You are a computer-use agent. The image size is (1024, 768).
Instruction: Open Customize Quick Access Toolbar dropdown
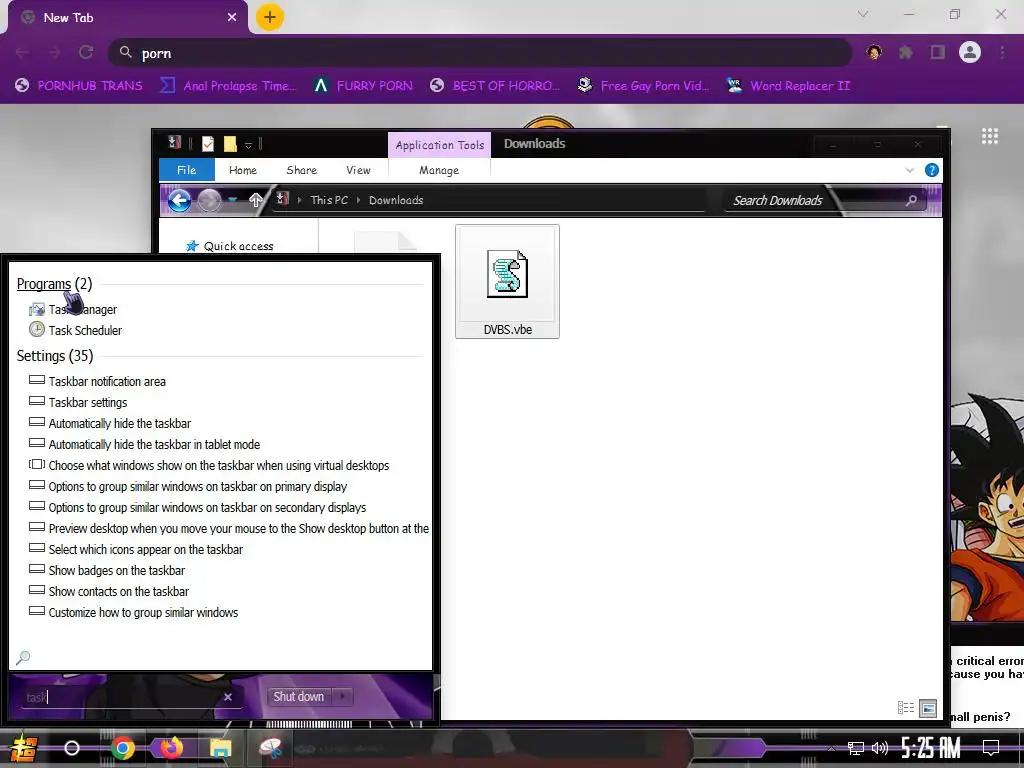click(x=248, y=144)
